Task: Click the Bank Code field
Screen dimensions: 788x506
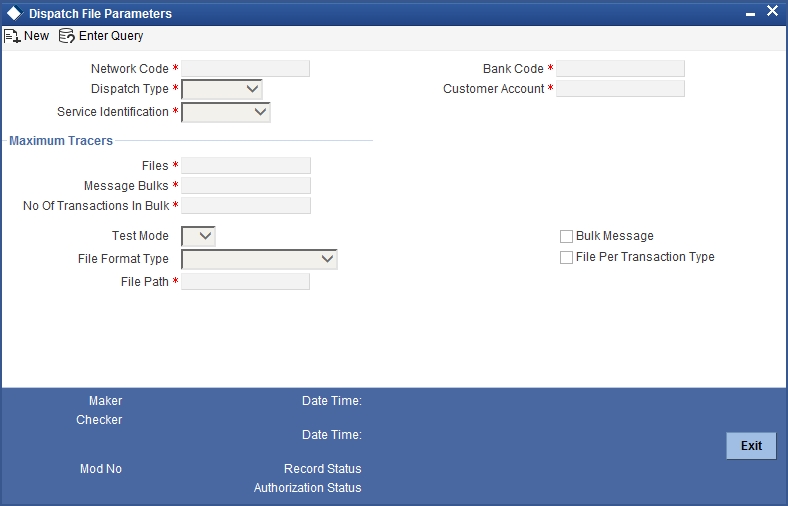Action: pos(620,69)
